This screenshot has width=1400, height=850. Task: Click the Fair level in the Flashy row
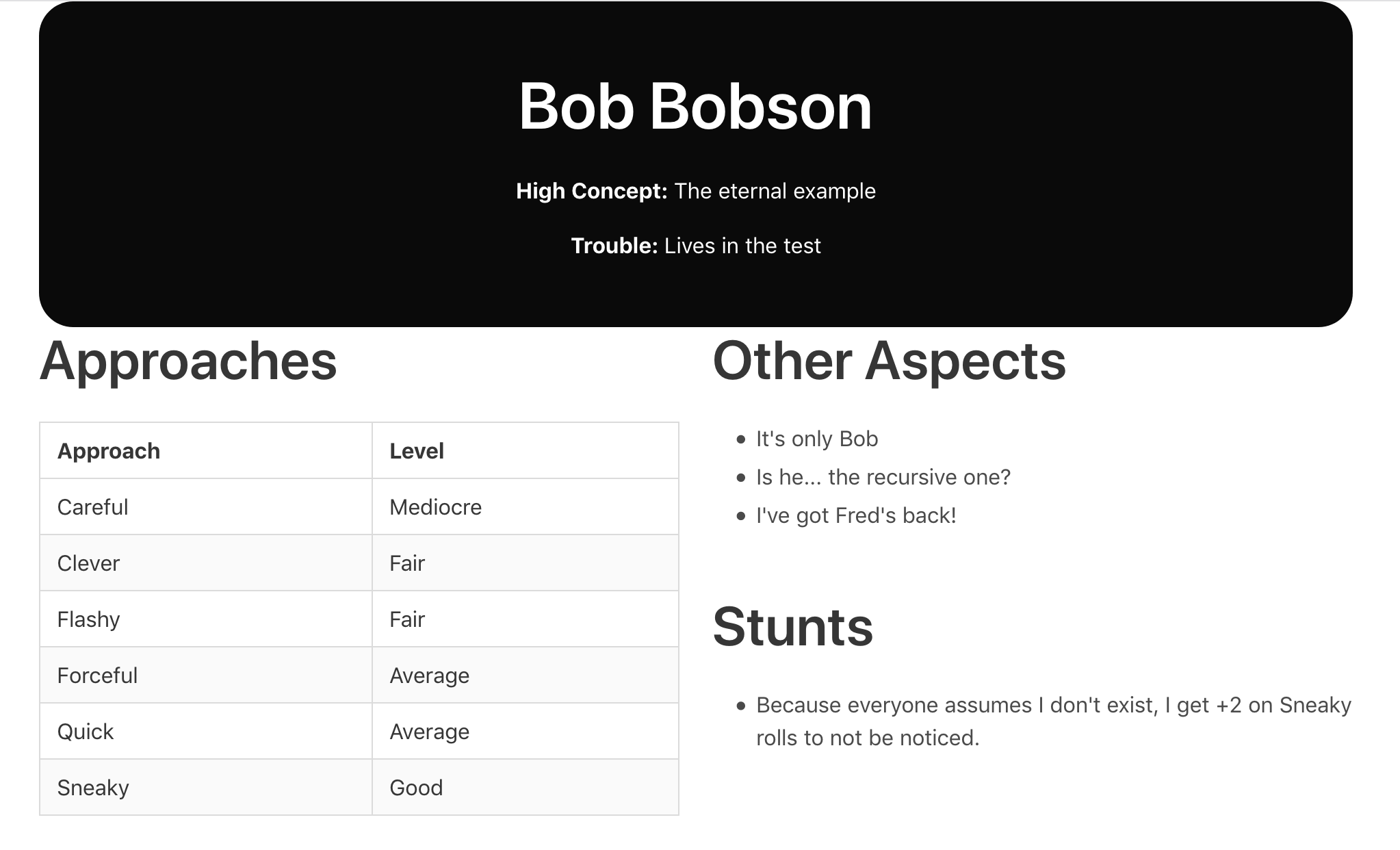pos(407,619)
